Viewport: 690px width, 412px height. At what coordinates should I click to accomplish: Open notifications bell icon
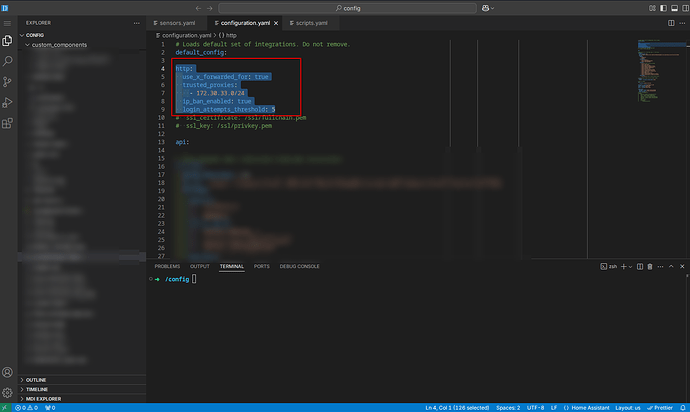(683, 408)
